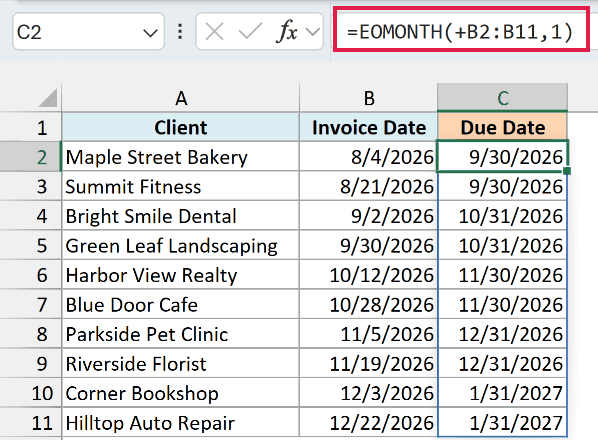Select row 4 header
Screen dimensions: 598x440
[x=31, y=215]
